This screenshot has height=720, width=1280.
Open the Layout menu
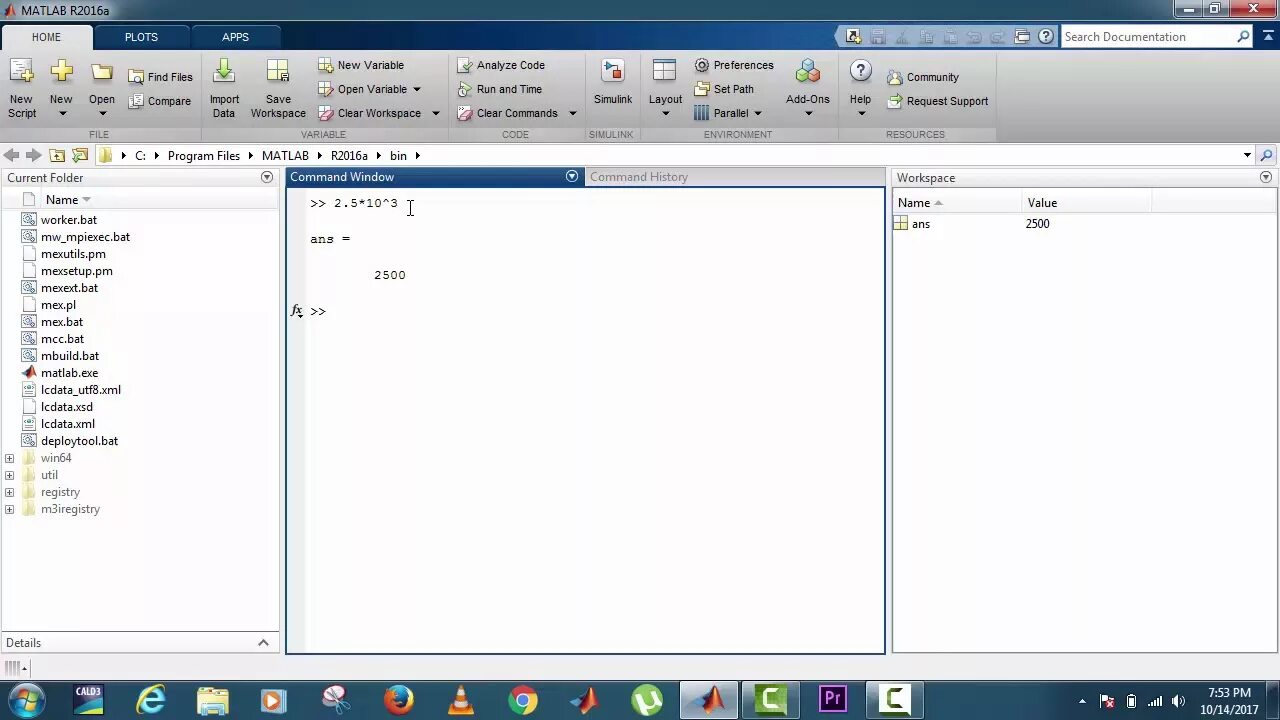[x=665, y=88]
